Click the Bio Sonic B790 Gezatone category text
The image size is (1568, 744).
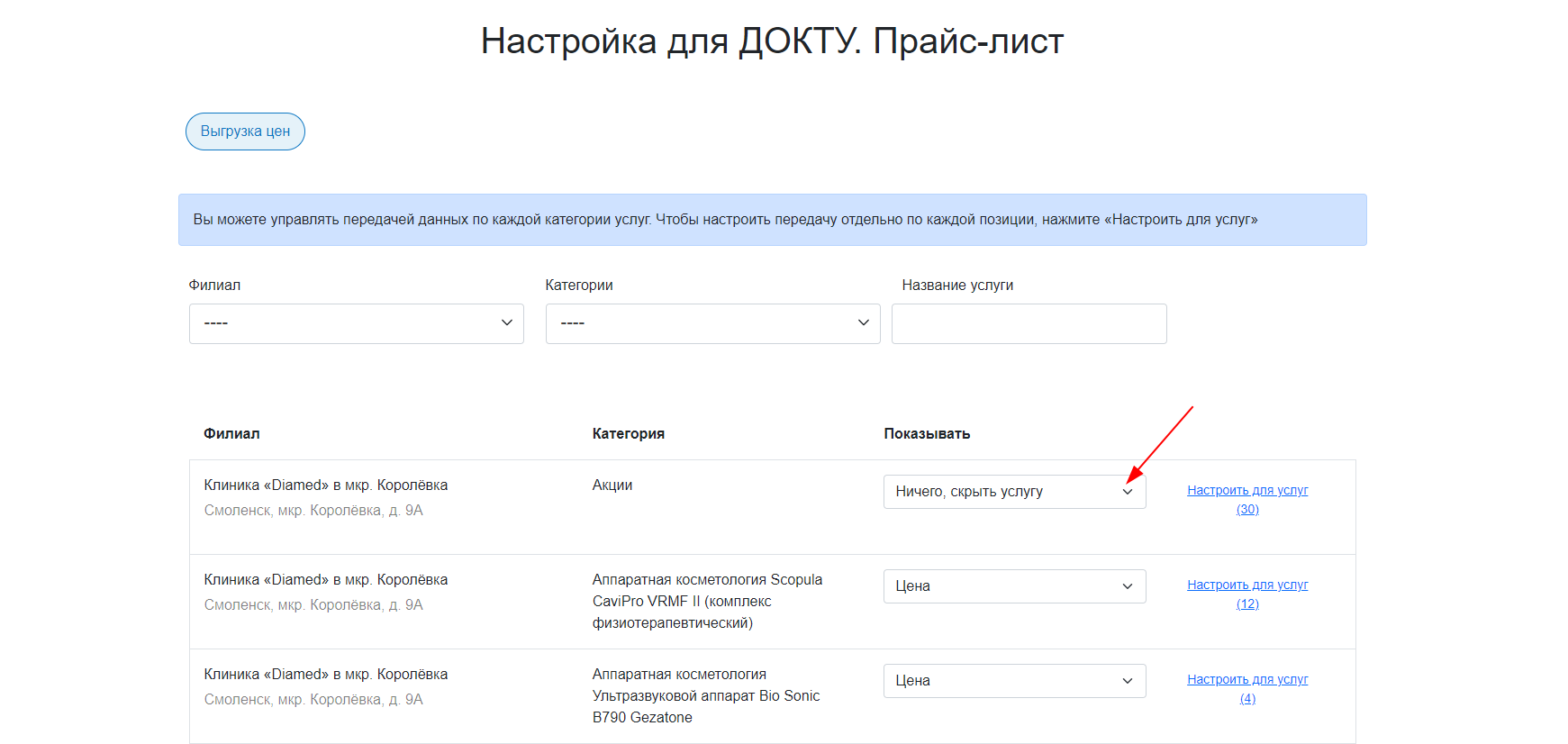tap(706, 696)
